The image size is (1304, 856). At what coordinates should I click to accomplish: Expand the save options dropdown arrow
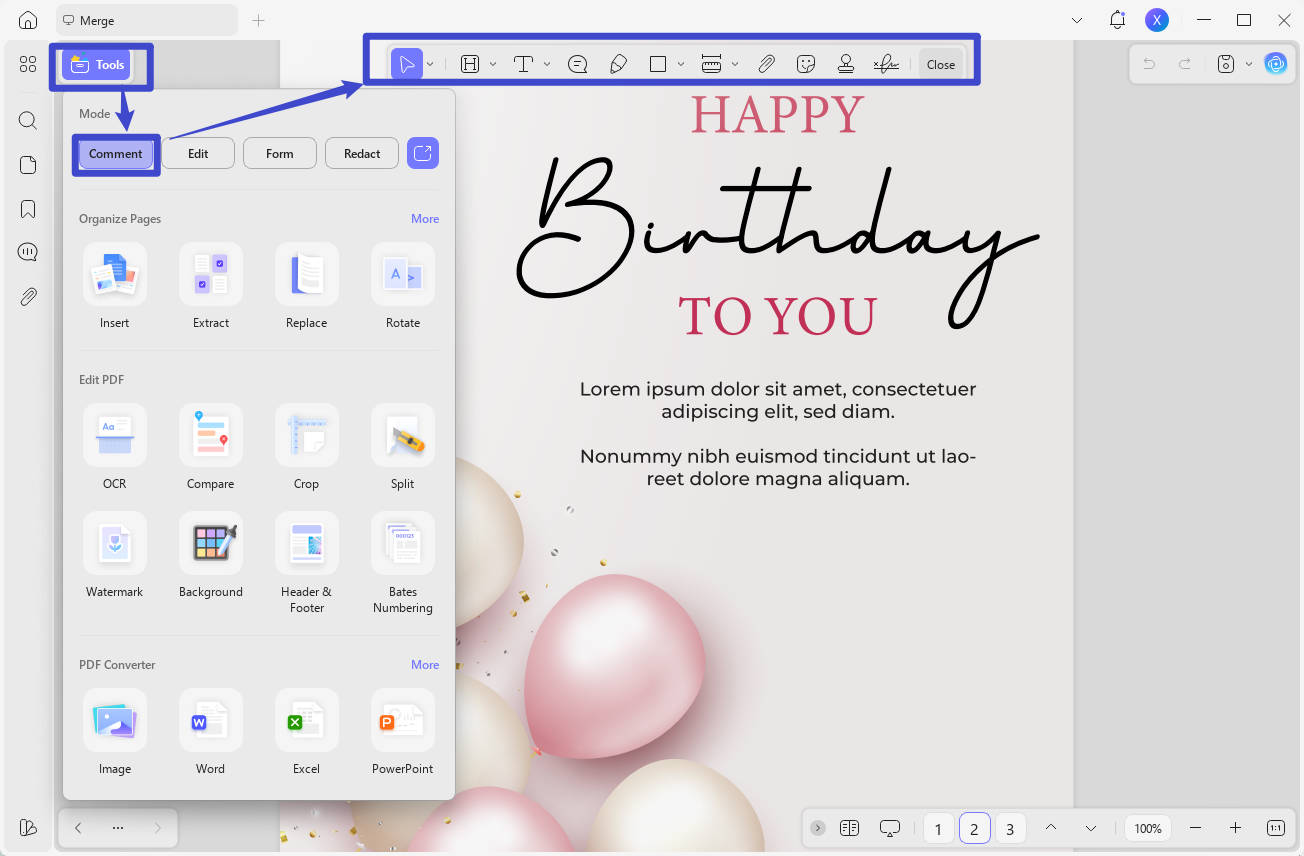click(x=1249, y=64)
